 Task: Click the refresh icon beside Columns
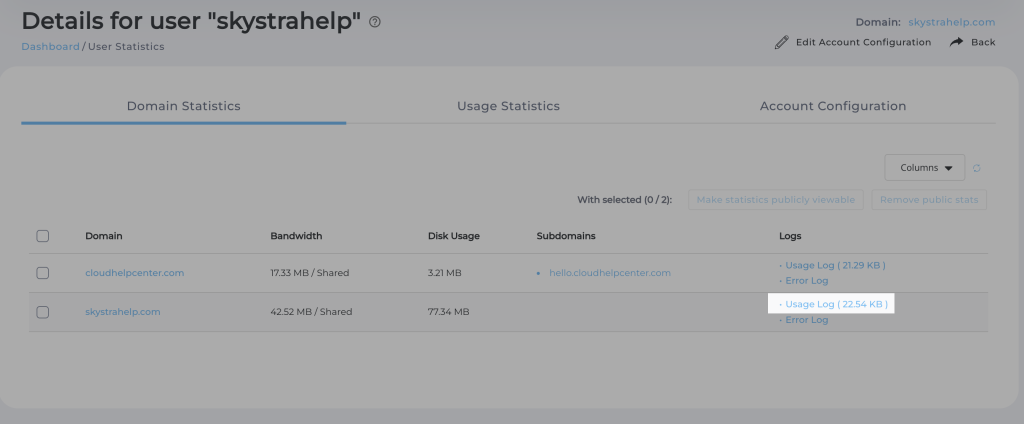(977, 168)
